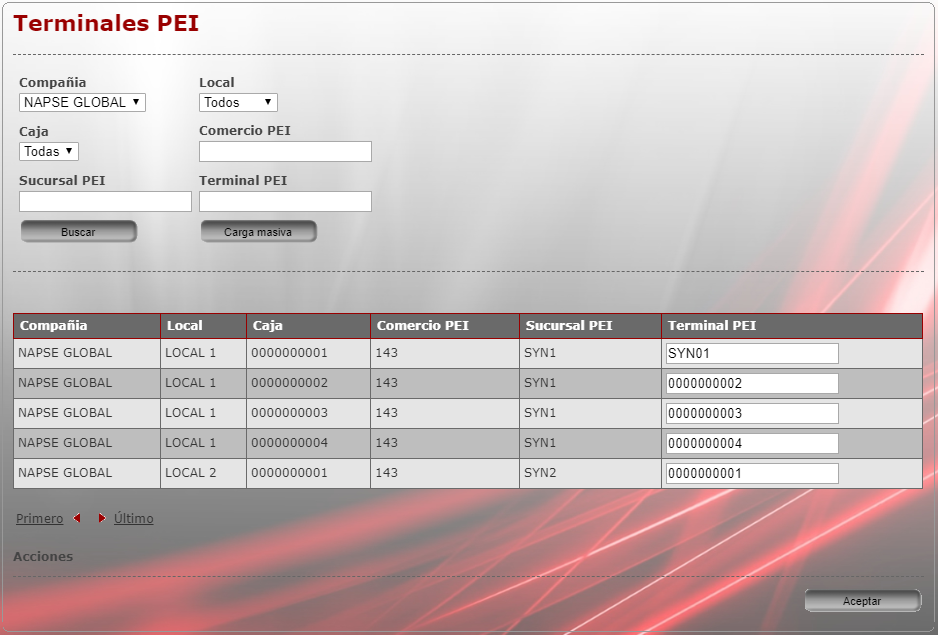Click Caja cell 0000000003
This screenshot has width=938, height=635.
coord(308,413)
